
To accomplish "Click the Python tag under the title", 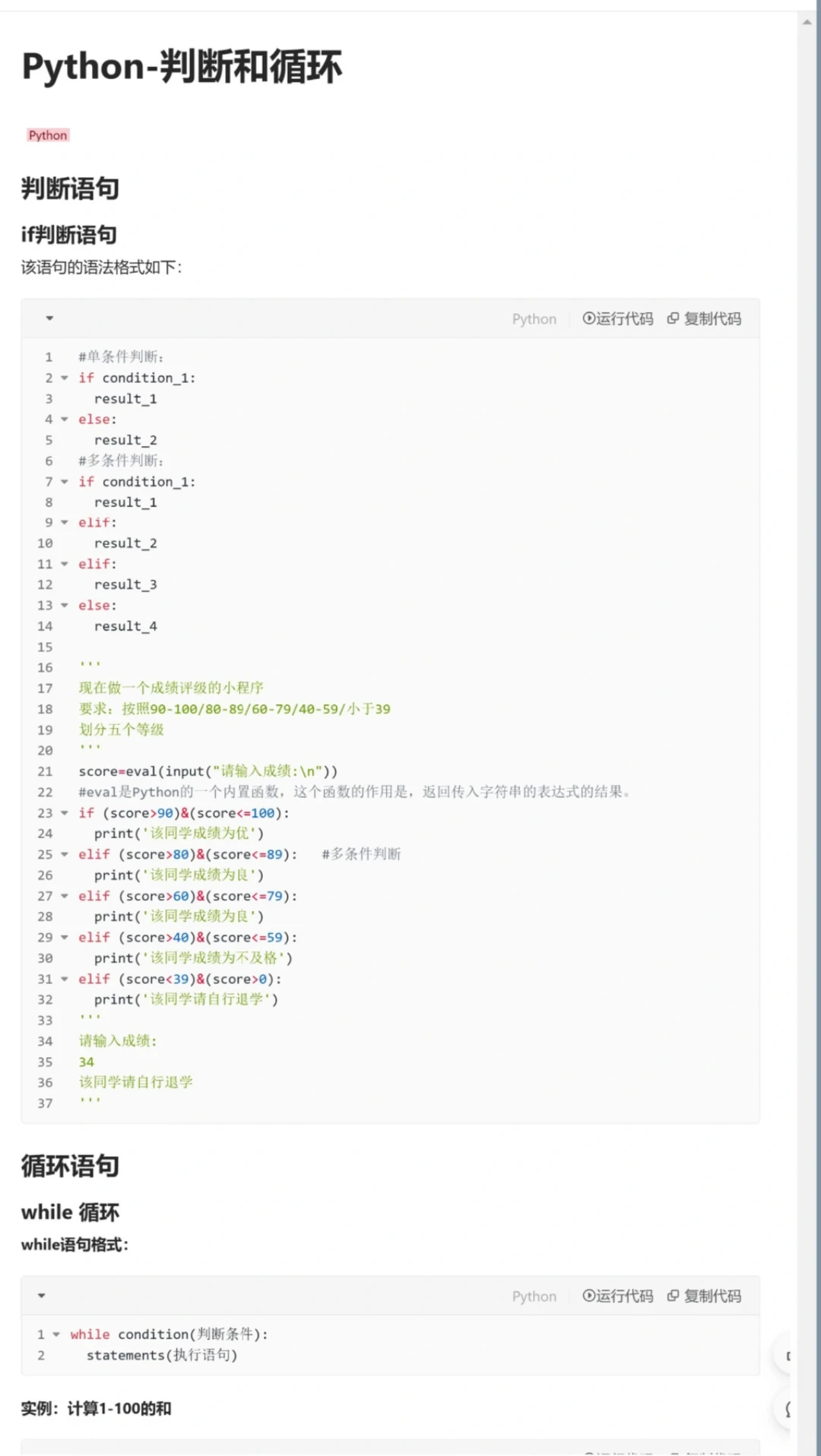I will [x=48, y=135].
